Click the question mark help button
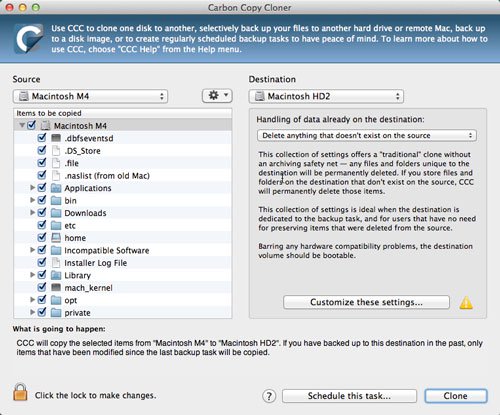Viewport: 500px width, 415px height. (x=269, y=396)
